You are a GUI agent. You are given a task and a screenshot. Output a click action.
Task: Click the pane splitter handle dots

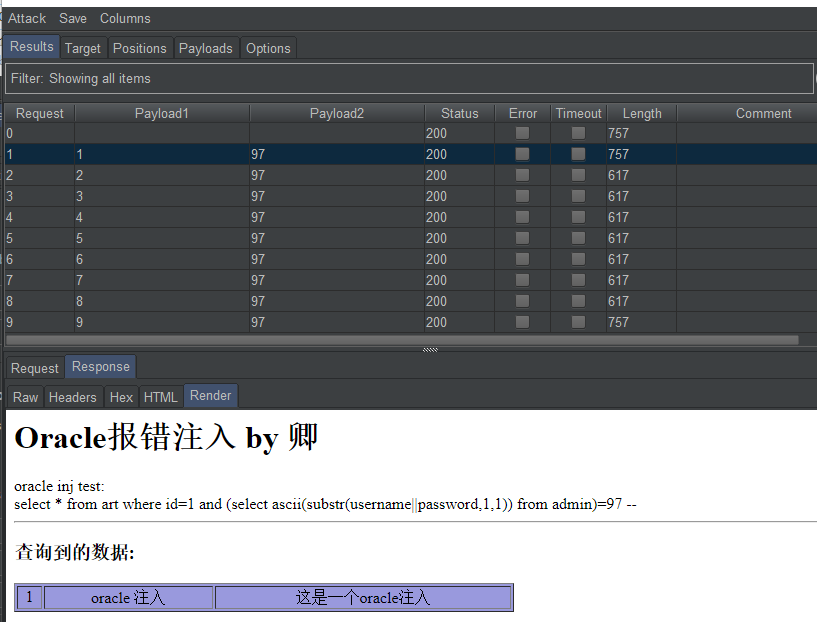point(430,350)
